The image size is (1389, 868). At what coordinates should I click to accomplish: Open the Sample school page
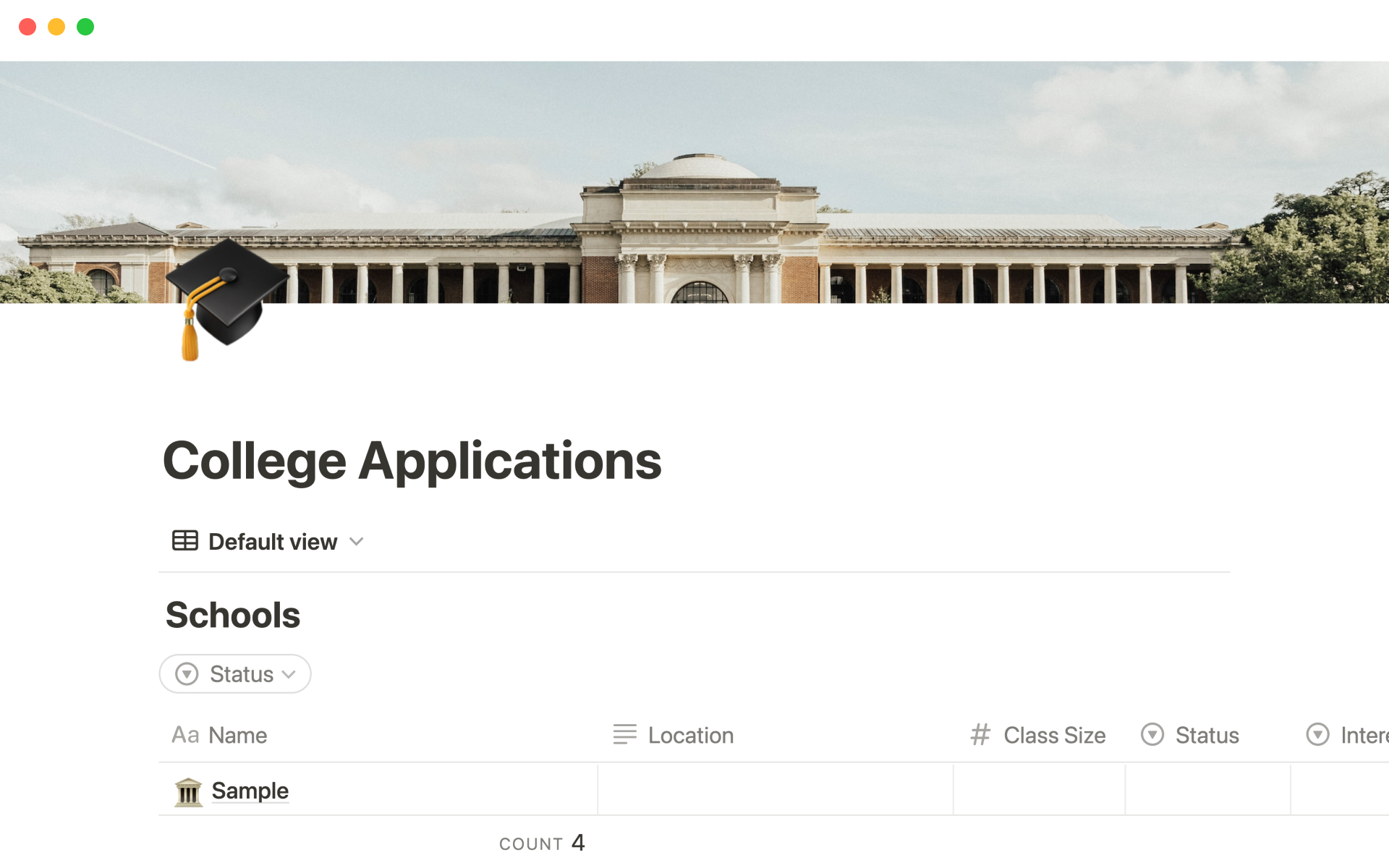250,791
